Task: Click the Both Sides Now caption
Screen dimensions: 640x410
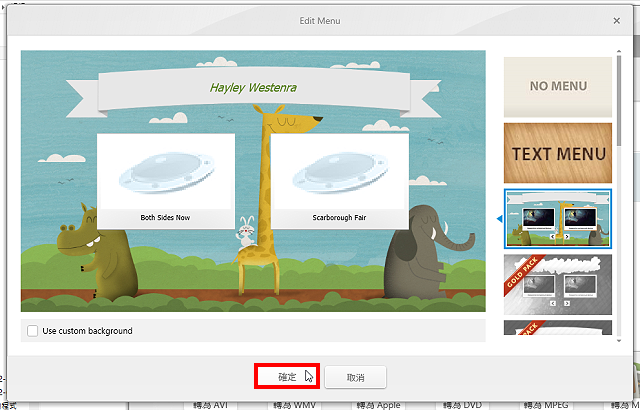Action: pyautogui.click(x=165, y=218)
